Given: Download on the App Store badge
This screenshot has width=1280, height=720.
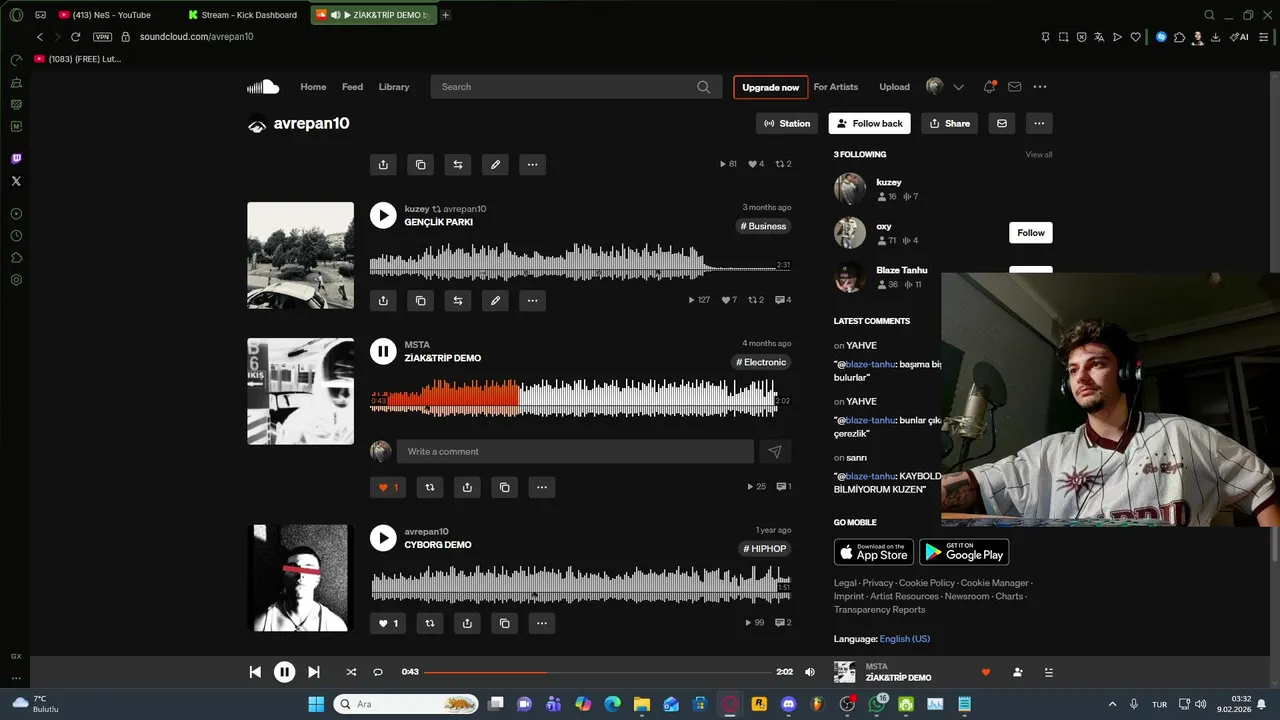Looking at the screenshot, I should (874, 552).
